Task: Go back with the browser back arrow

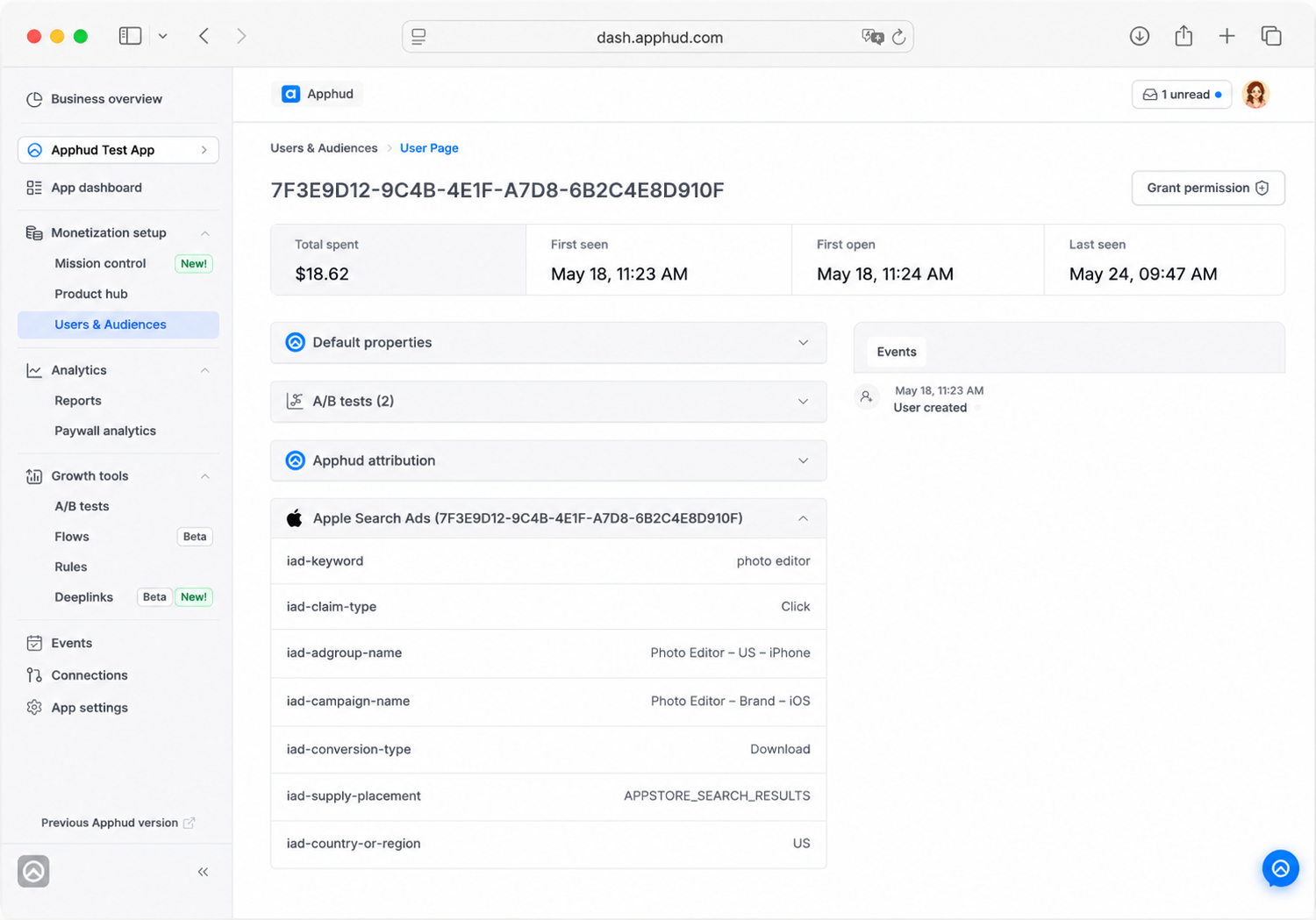Action: click(204, 36)
